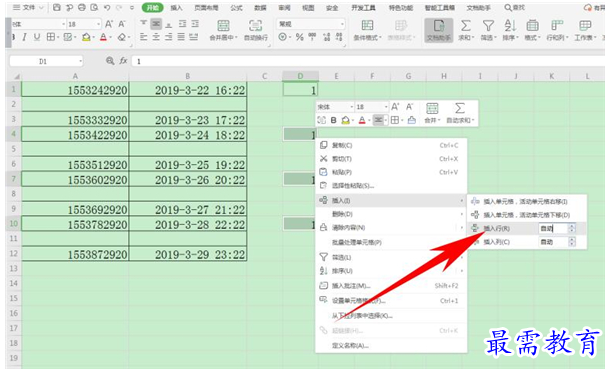Toggle bold in mini toolbar
Viewport: 608px width, 374px height.
pyautogui.click(x=333, y=120)
